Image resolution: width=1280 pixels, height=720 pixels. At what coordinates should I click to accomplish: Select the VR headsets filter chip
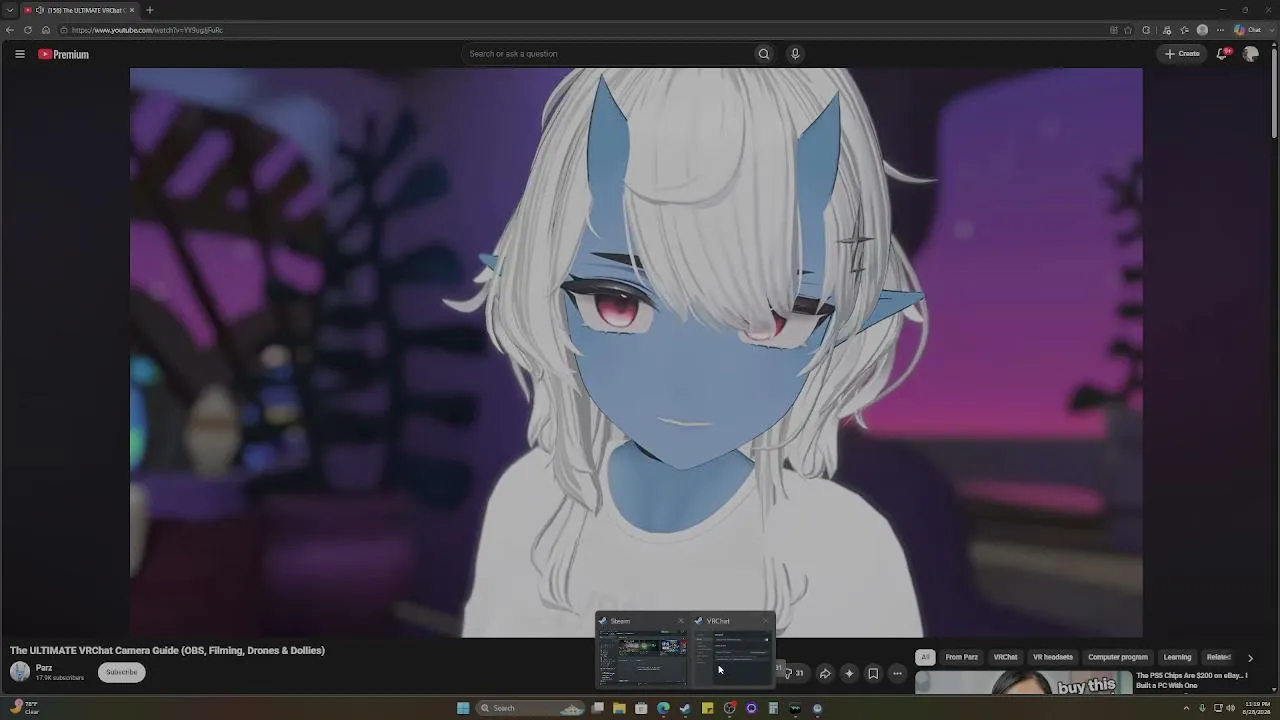1053,657
